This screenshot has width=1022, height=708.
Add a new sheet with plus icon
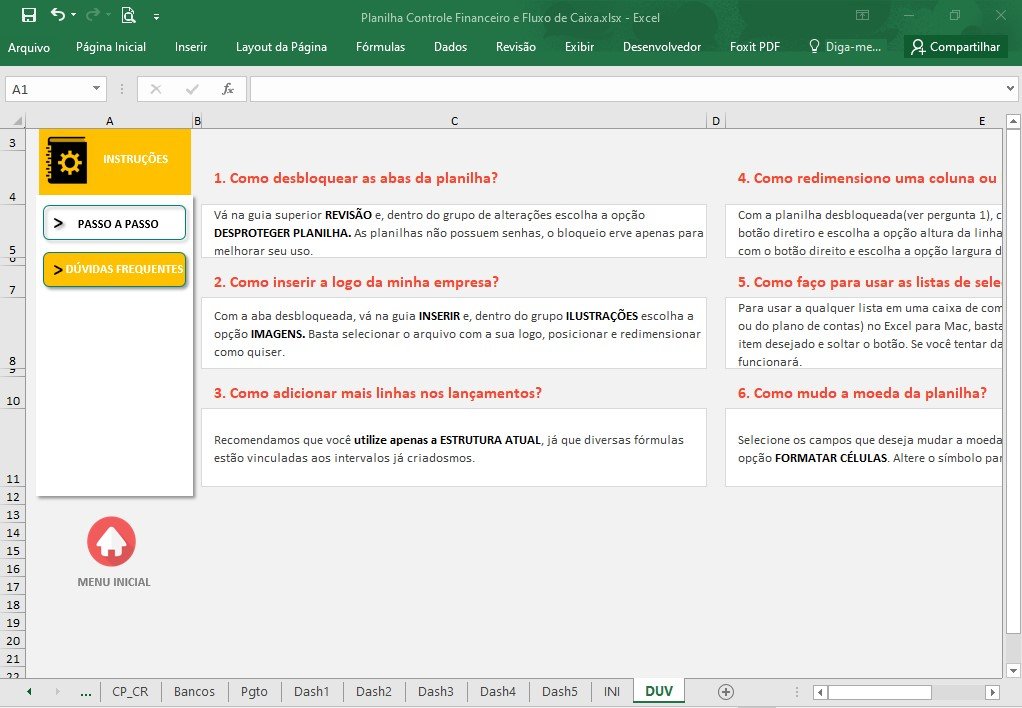(725, 692)
